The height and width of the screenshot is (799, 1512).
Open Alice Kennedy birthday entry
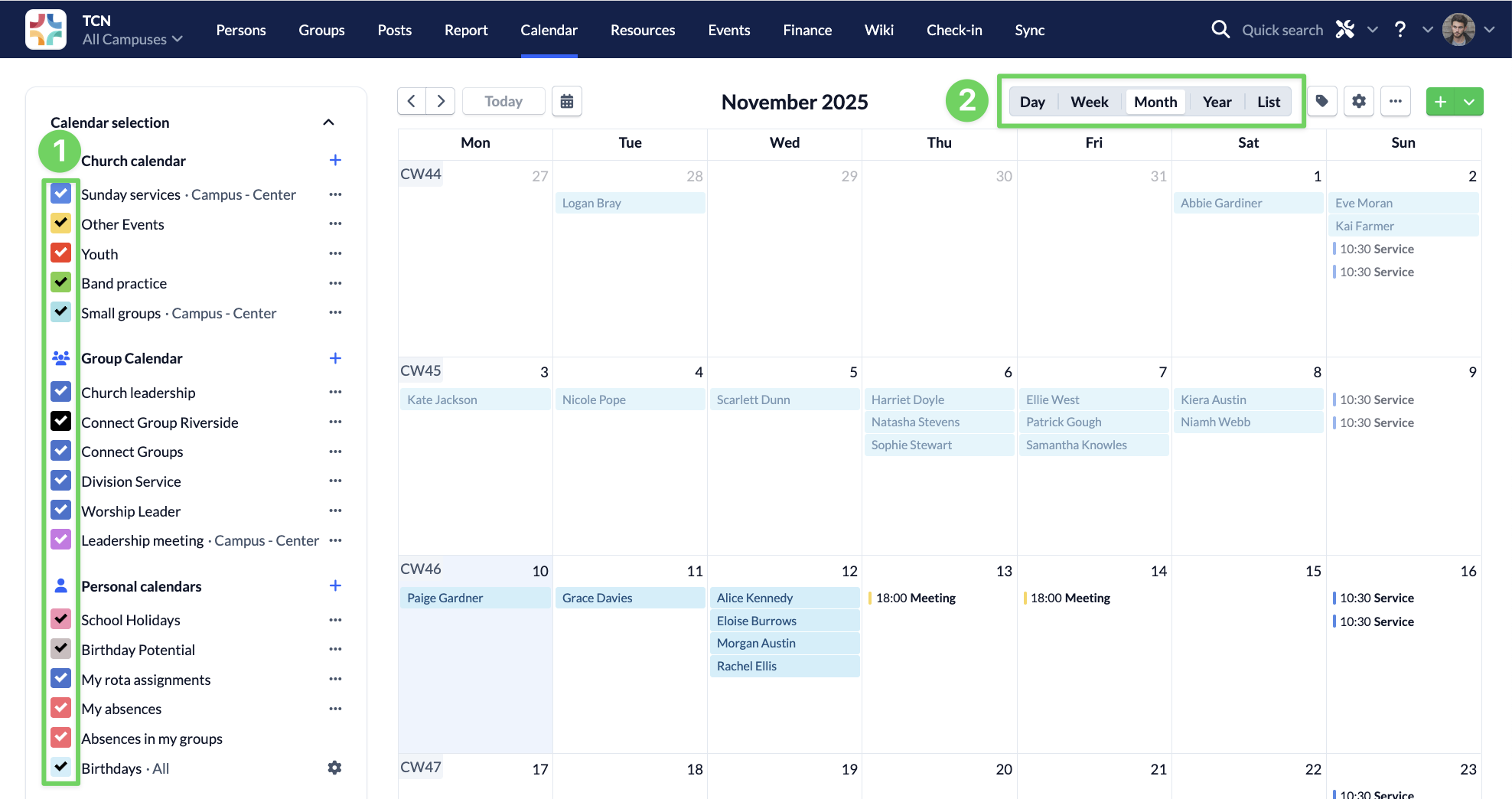click(x=784, y=598)
